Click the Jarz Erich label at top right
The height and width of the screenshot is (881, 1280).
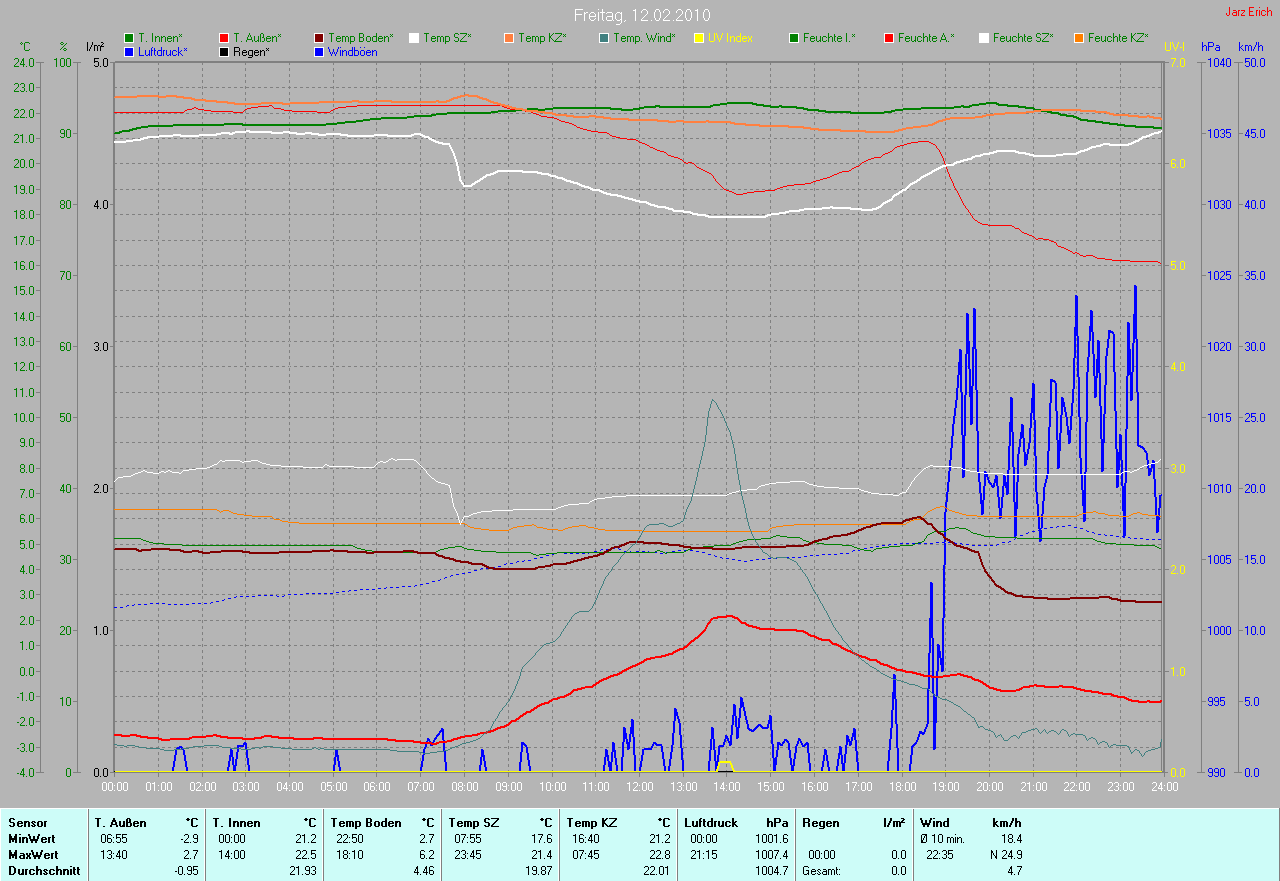pyautogui.click(x=1249, y=12)
